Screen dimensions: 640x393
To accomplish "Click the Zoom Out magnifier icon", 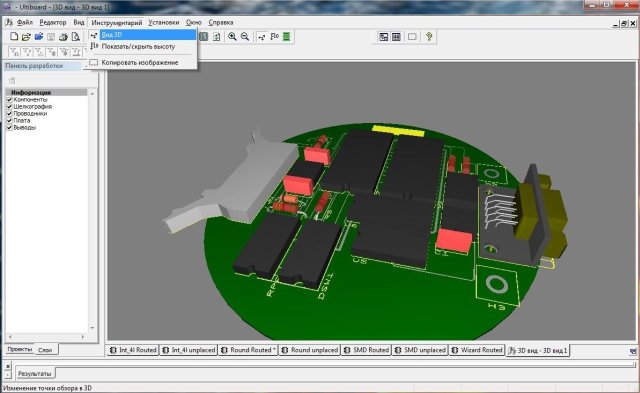I will (x=245, y=37).
